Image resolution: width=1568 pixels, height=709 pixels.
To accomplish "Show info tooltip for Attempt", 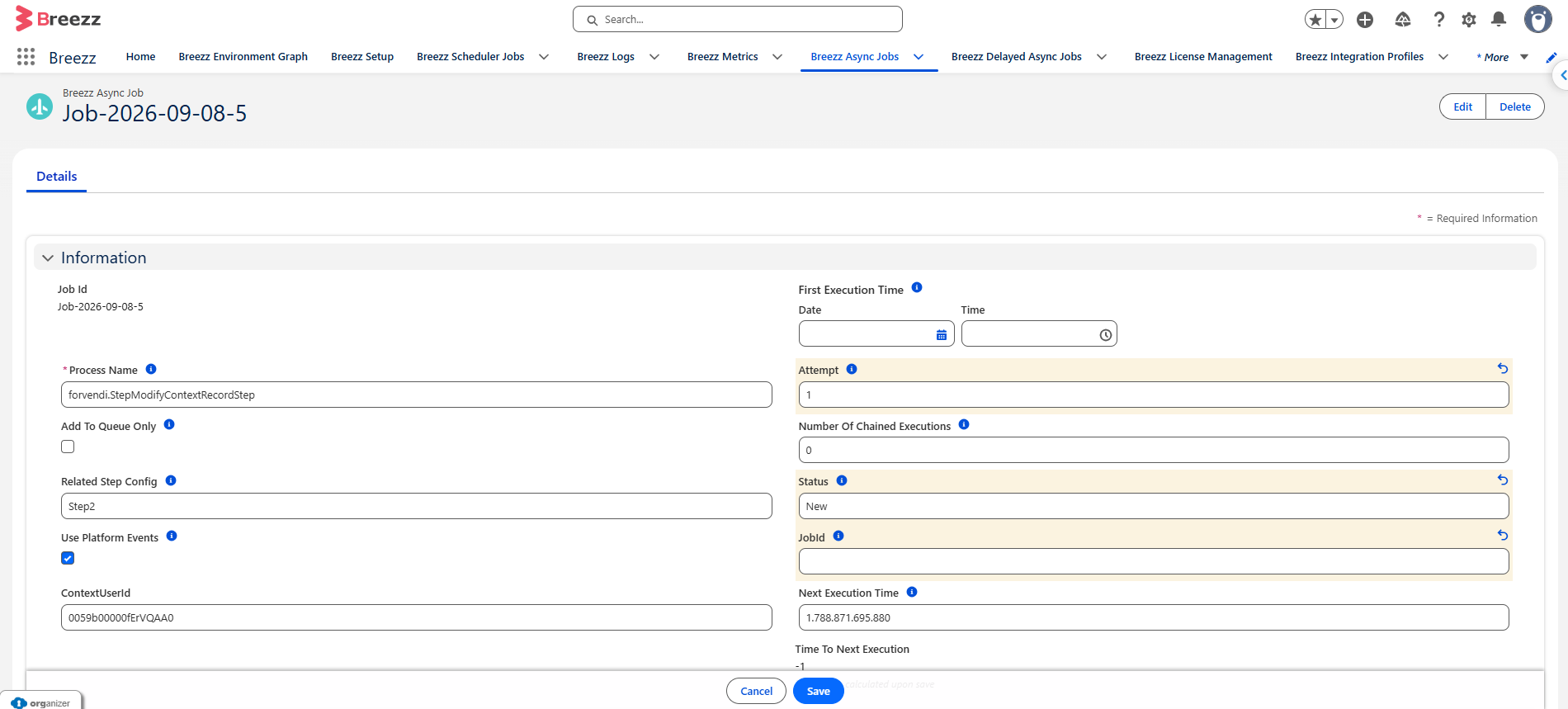I will click(852, 369).
